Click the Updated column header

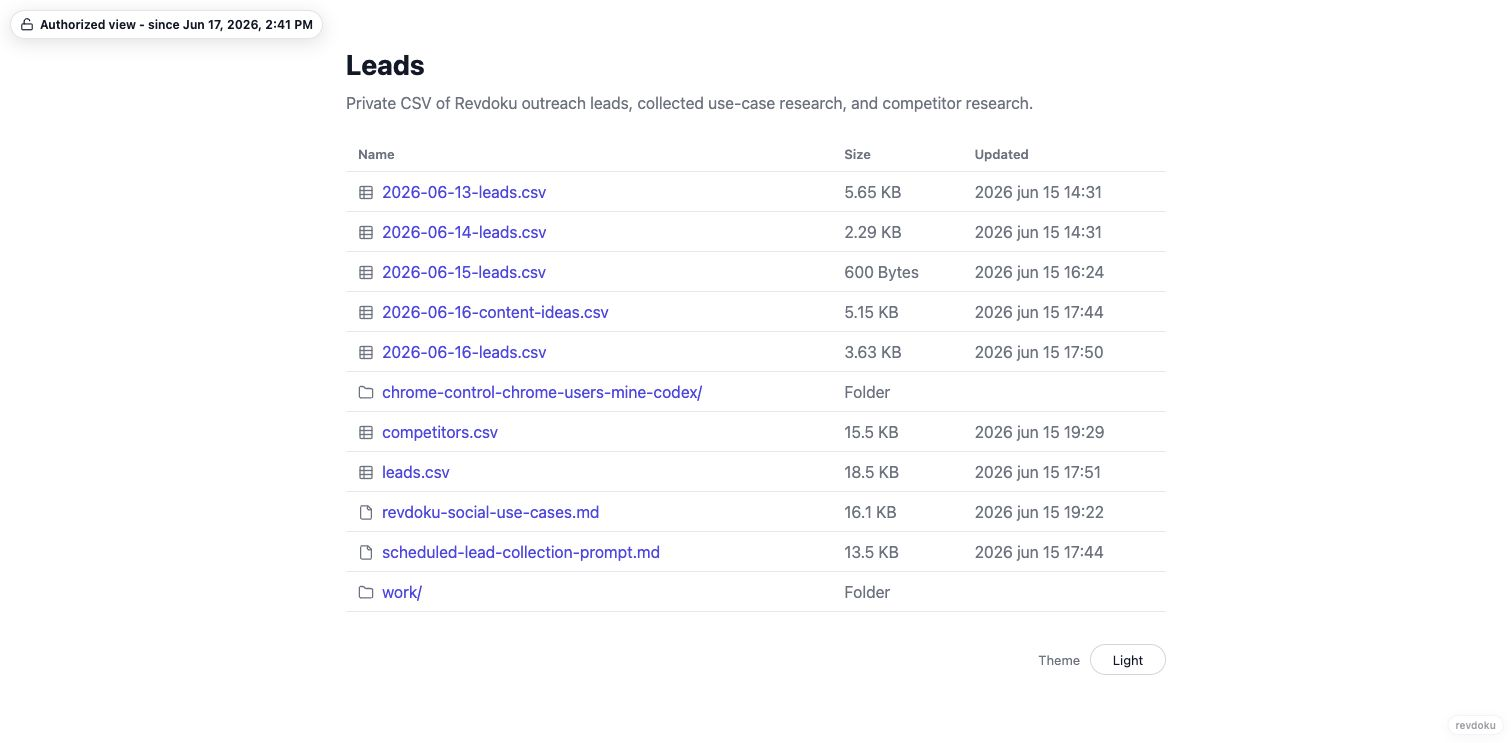coord(1001,154)
